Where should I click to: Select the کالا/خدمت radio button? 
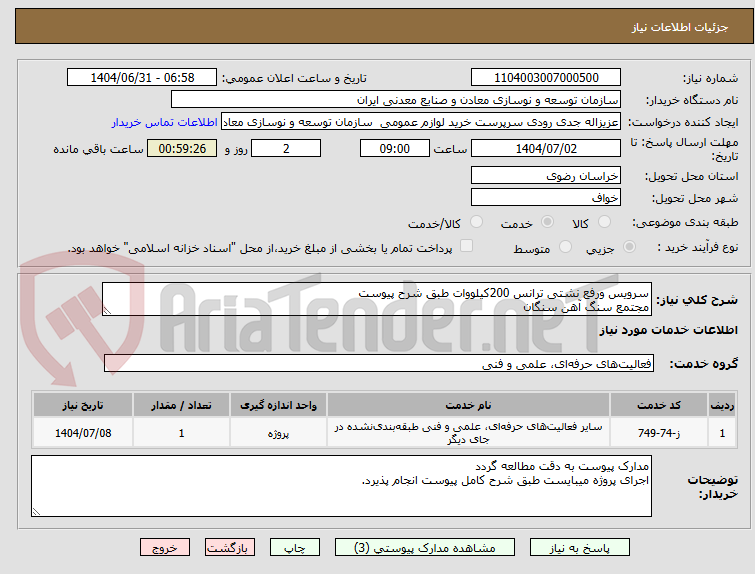pyautogui.click(x=476, y=222)
